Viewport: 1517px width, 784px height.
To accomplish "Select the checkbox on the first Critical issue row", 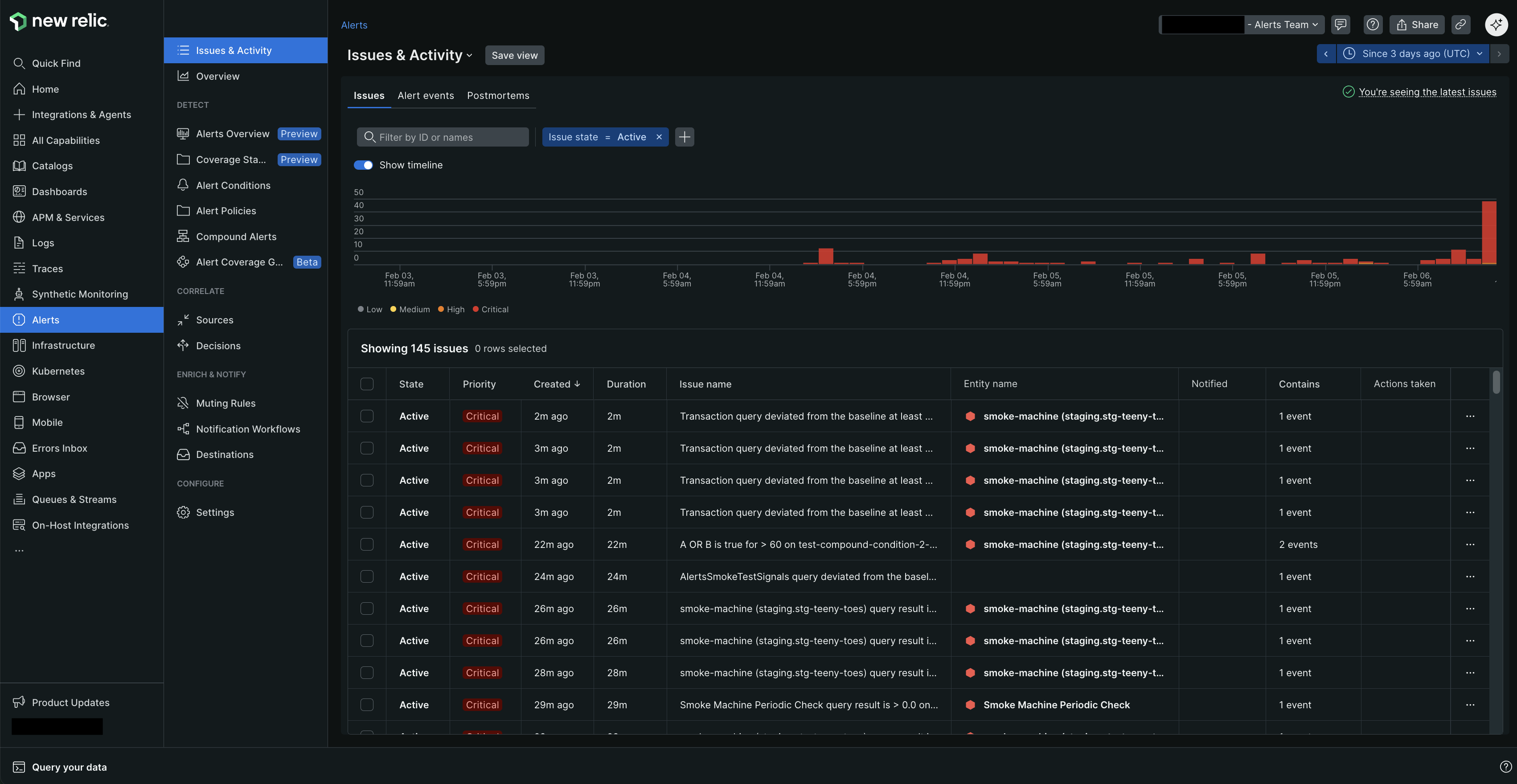I will [367, 416].
